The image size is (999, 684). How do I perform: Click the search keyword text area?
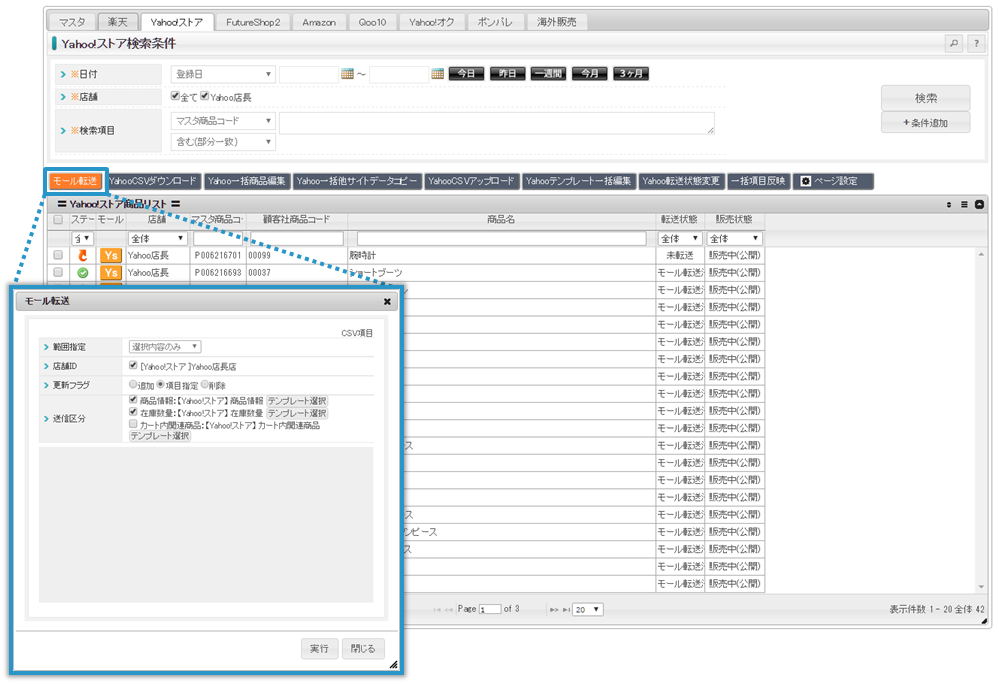497,124
